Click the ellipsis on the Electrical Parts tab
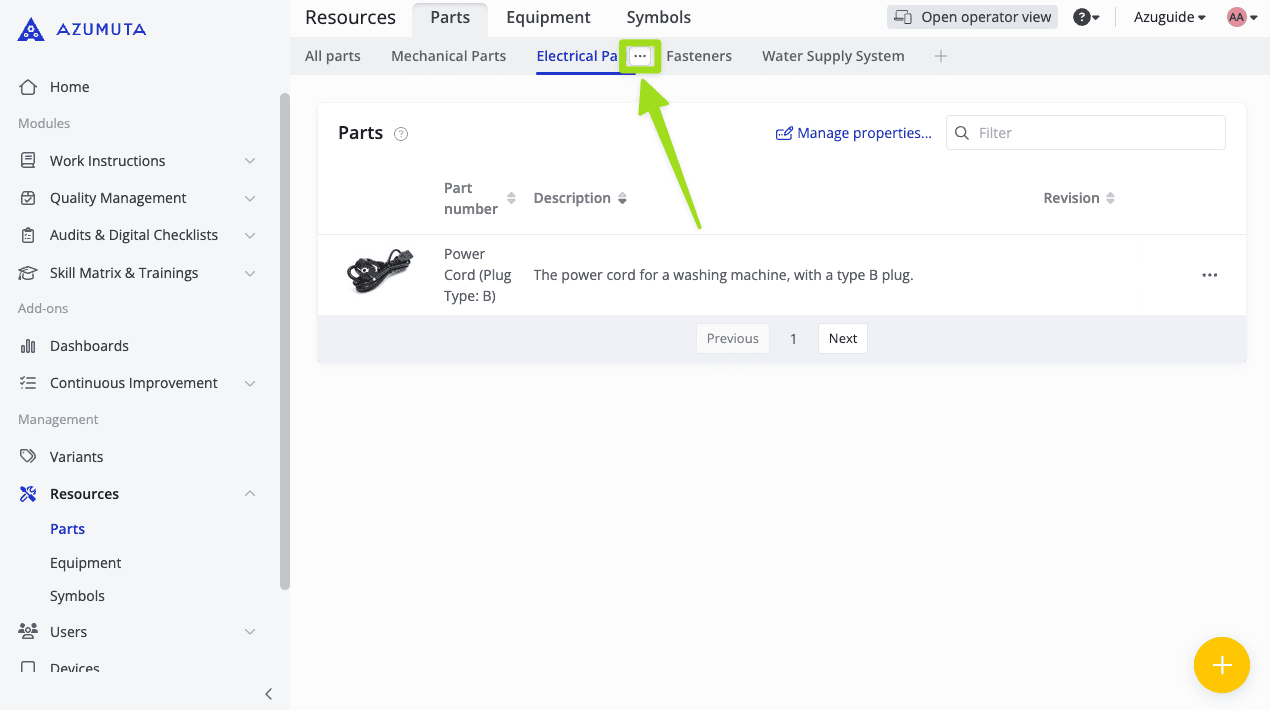Image resolution: width=1270 pixels, height=710 pixels. pyautogui.click(x=640, y=56)
